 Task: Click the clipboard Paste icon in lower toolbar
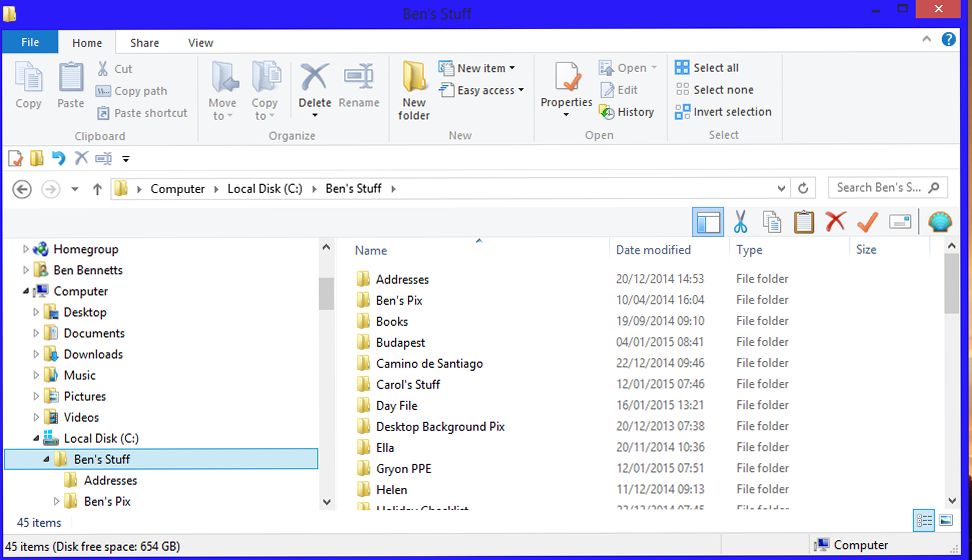[x=804, y=222]
